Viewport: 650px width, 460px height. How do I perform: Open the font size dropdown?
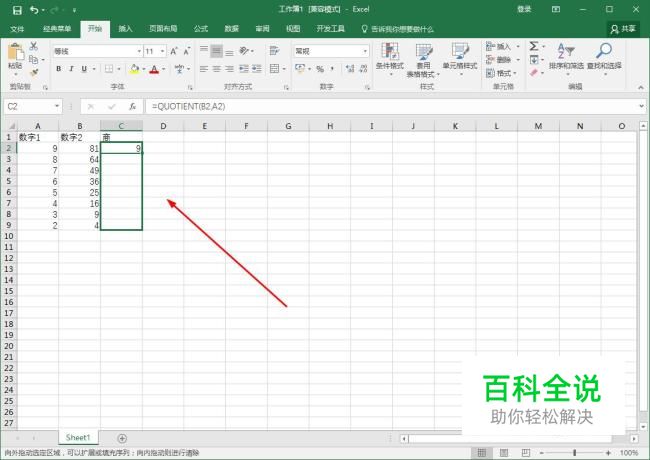[x=162, y=51]
